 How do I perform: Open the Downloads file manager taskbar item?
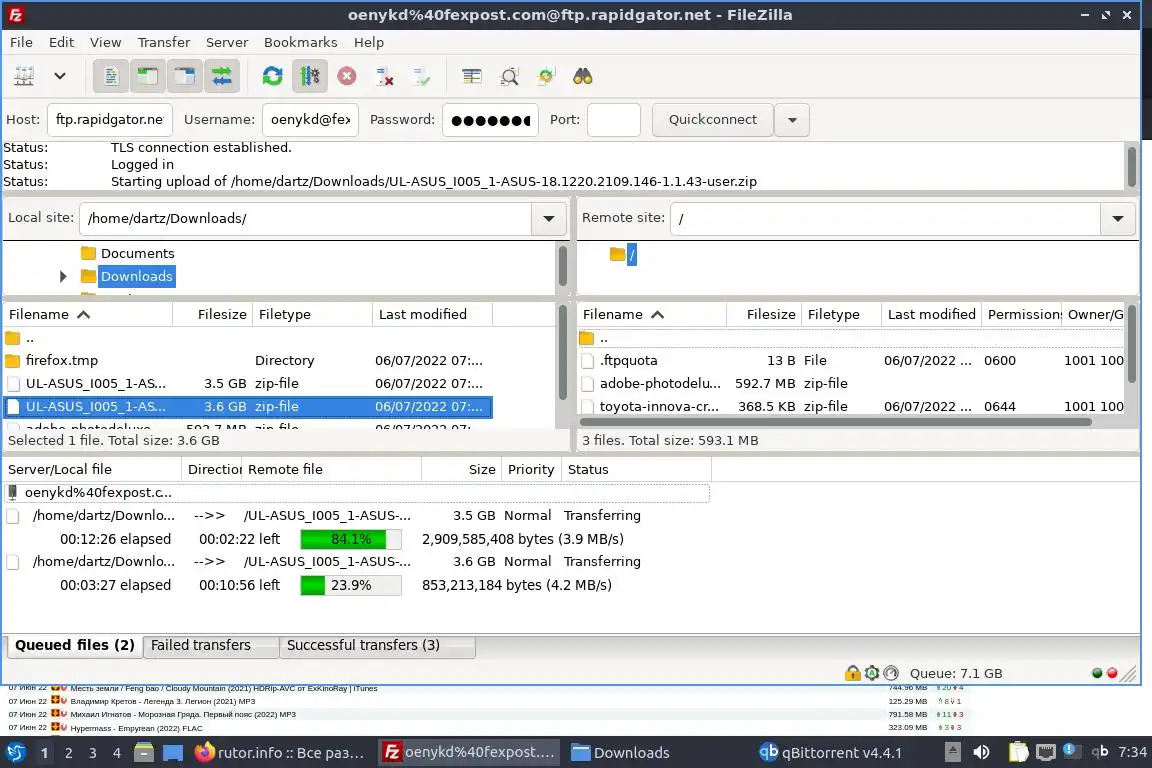click(621, 753)
